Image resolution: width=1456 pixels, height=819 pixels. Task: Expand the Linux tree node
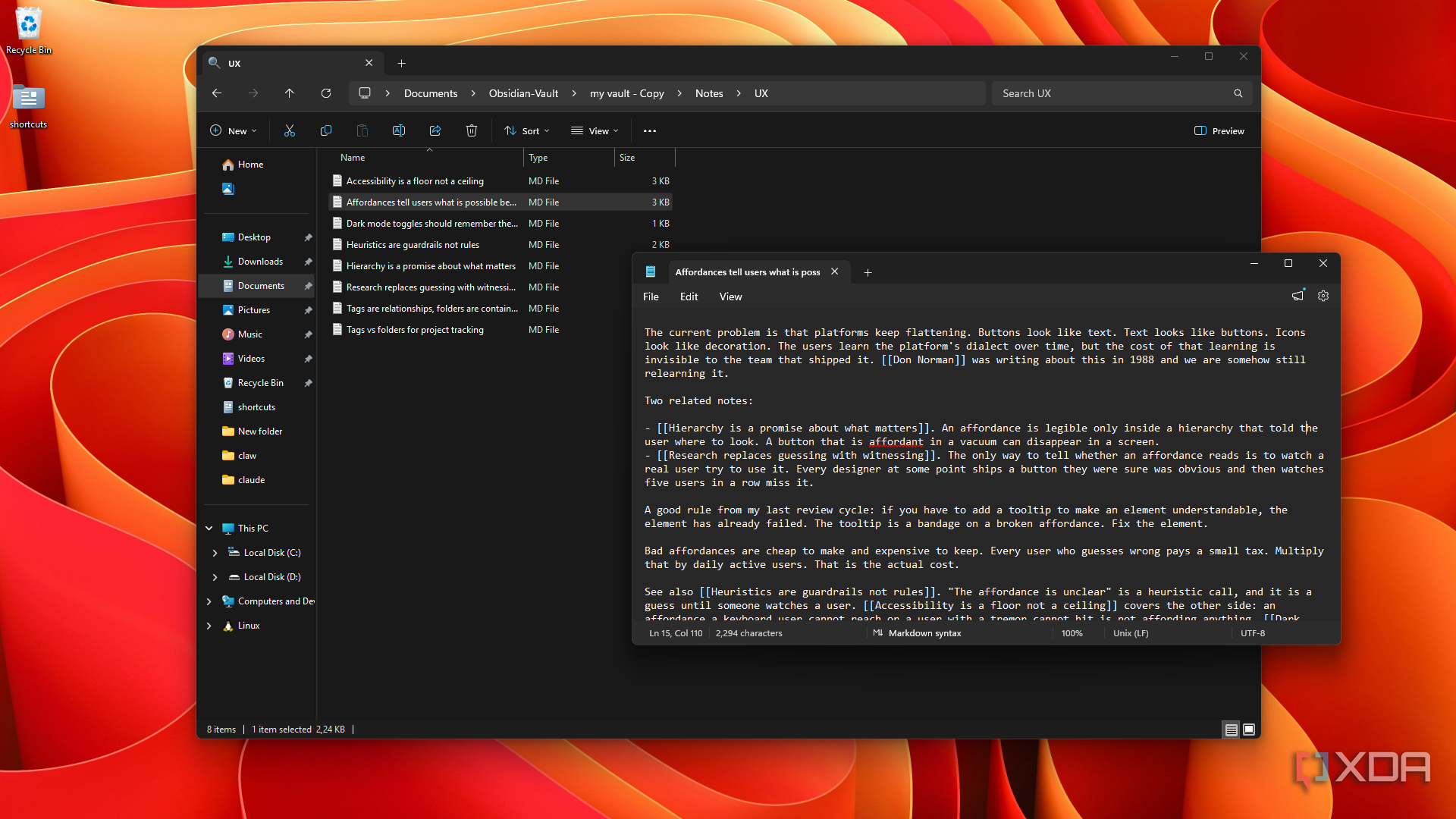(209, 626)
